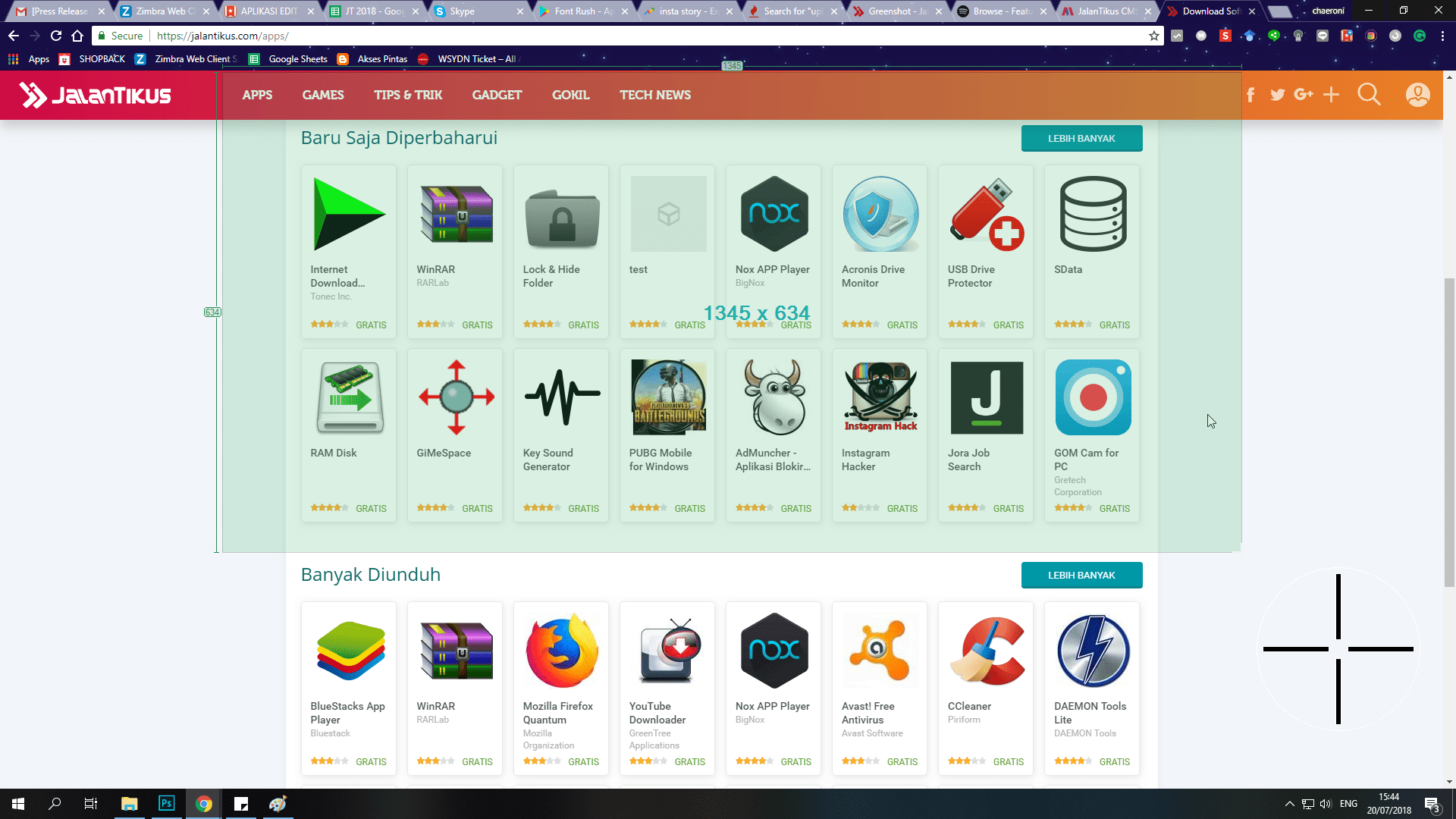The width and height of the screenshot is (1456, 819).
Task: Open Akses Pintas bookmark
Action: (x=372, y=58)
